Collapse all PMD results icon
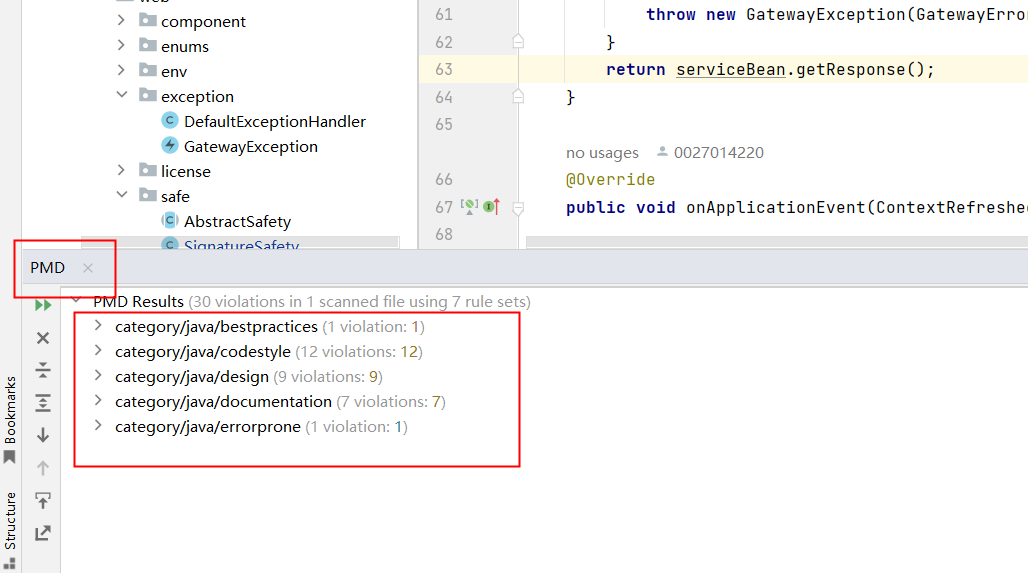The width and height of the screenshot is (1028, 573). pyautogui.click(x=43, y=370)
